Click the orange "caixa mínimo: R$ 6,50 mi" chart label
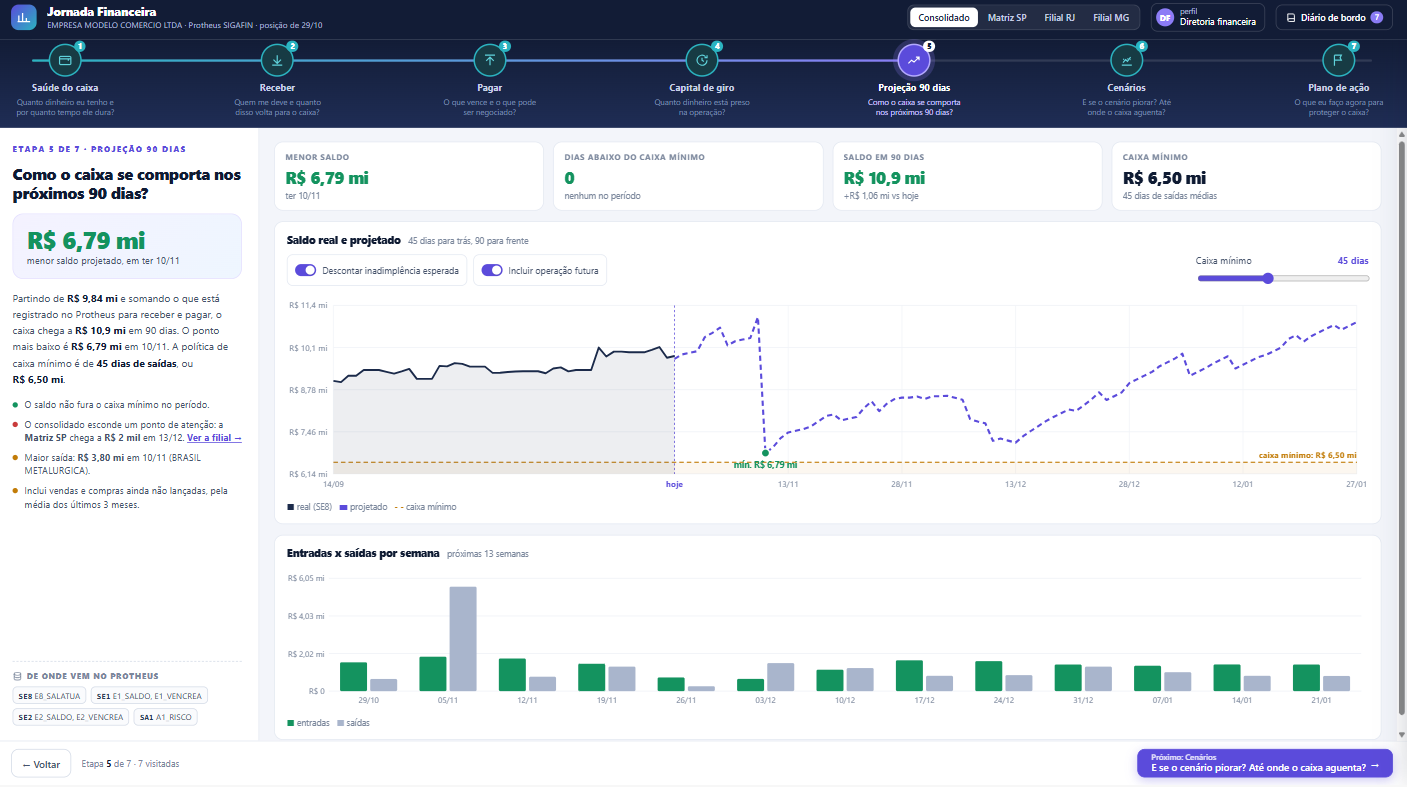Screen dimensions: 1407x787 click(1307, 455)
